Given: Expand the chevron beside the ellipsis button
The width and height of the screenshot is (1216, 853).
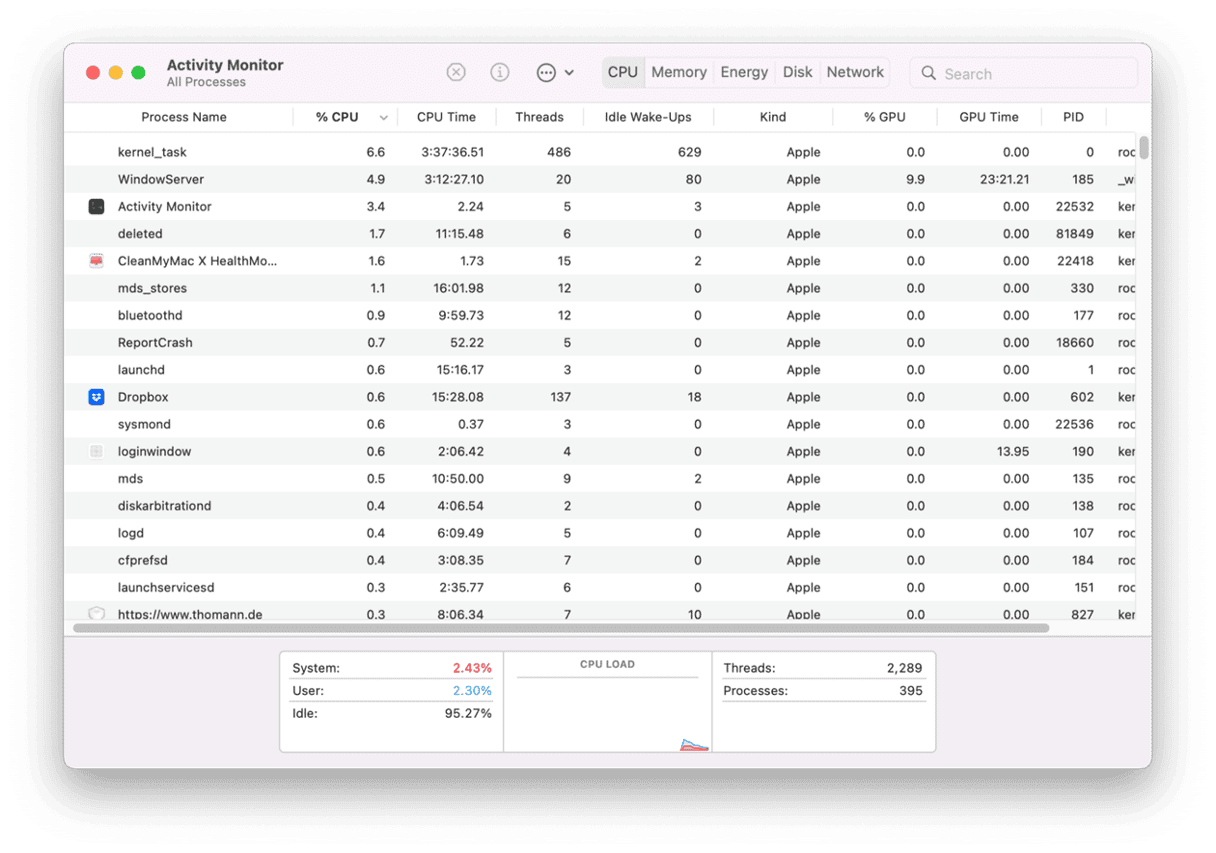Looking at the screenshot, I should click(570, 73).
